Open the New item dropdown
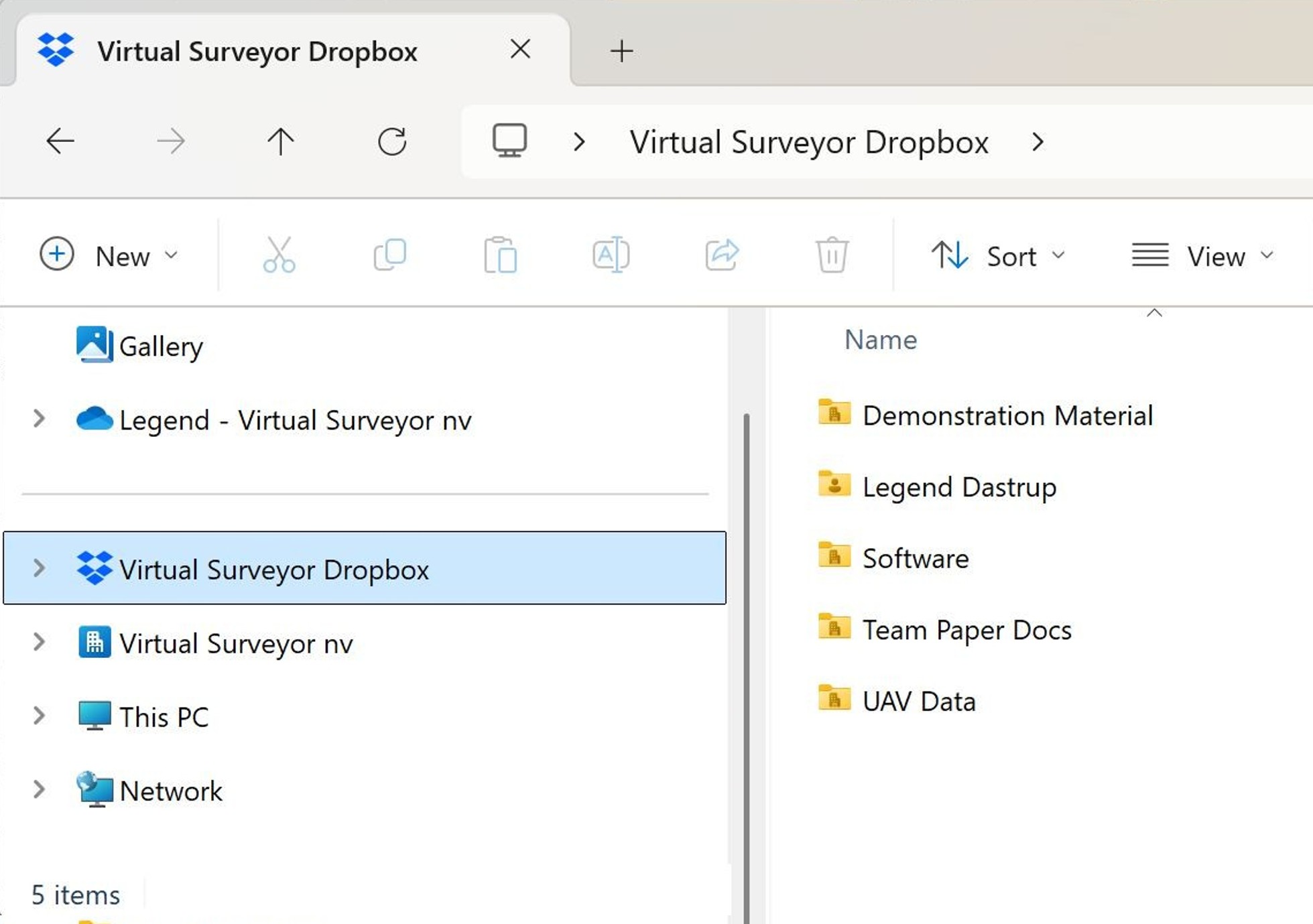This screenshot has height=924, width=1313. tap(110, 256)
